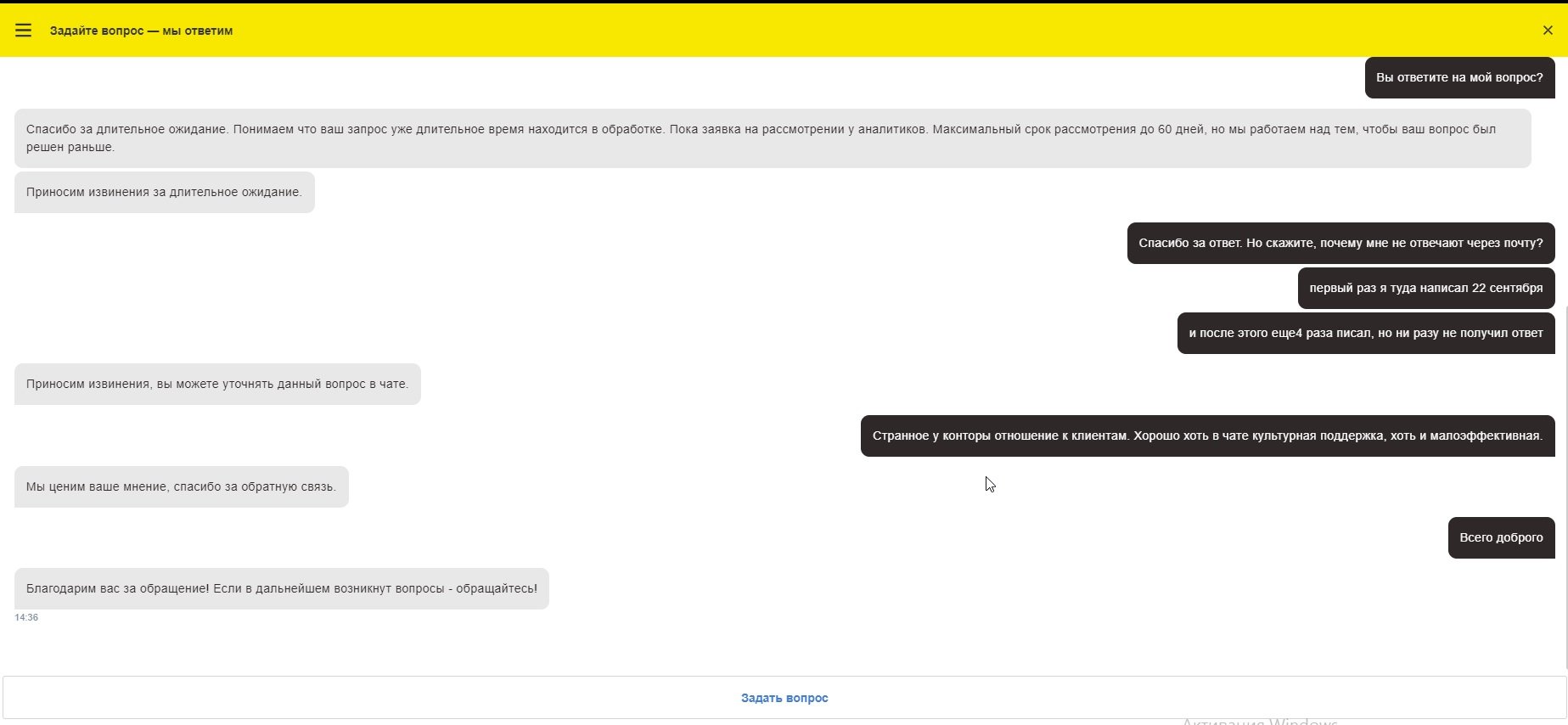
Task: Click the header title 'Задайте вопрос — мы ответим'
Action: tap(141, 31)
